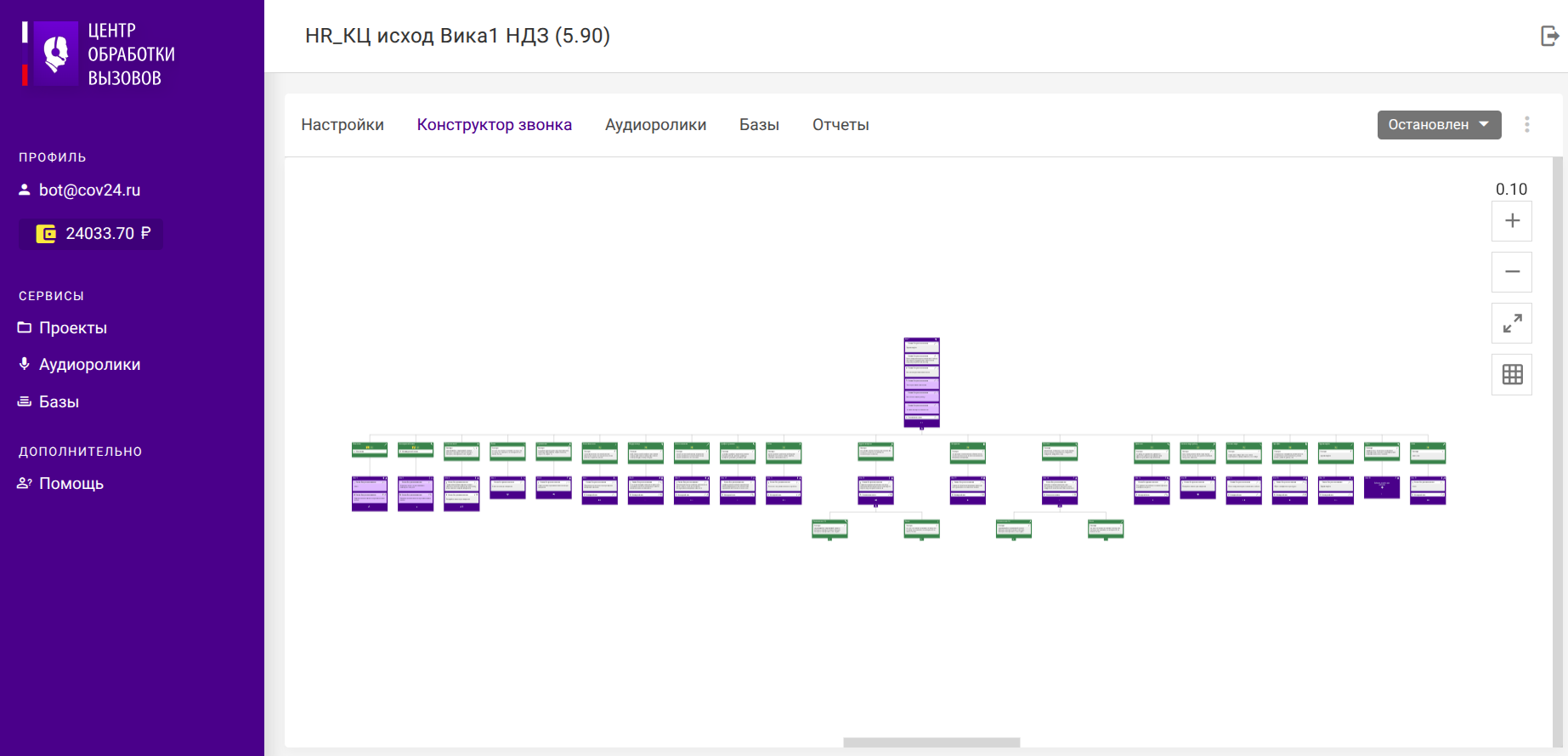Expand the Остановлен status dropdown

point(1439,124)
